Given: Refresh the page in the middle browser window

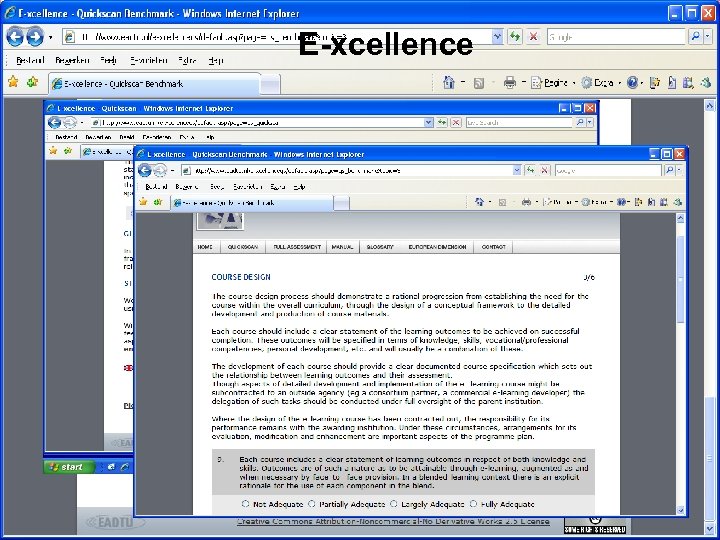Looking at the screenshot, I should pos(442,123).
